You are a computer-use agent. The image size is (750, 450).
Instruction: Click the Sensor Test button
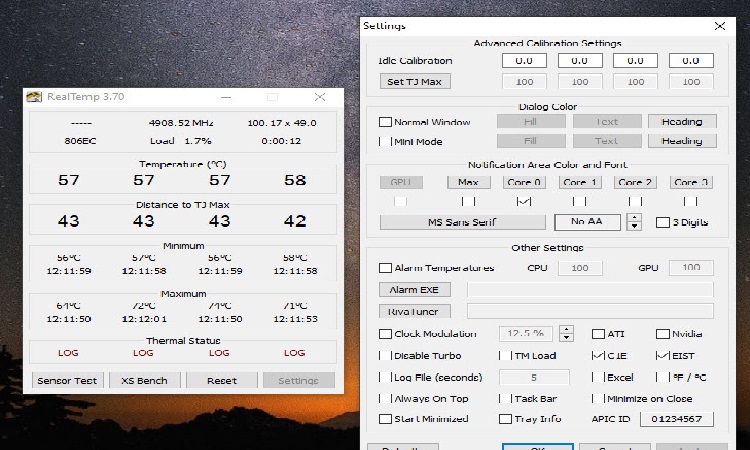[67, 381]
